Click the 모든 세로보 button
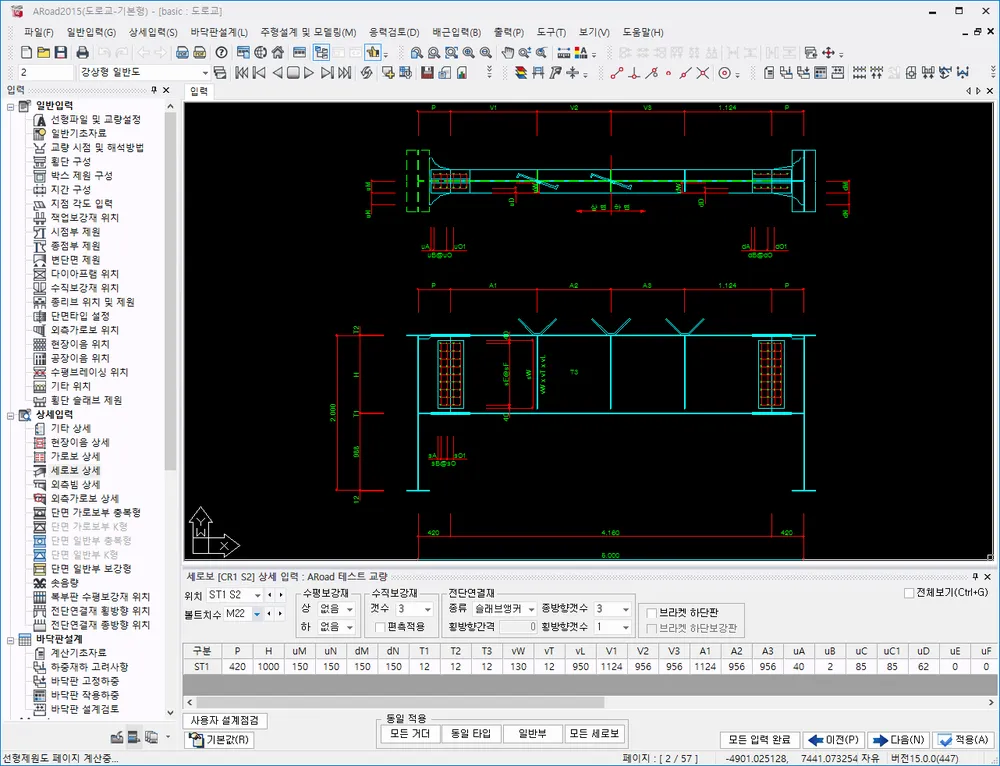This screenshot has width=1000, height=766. point(594,734)
